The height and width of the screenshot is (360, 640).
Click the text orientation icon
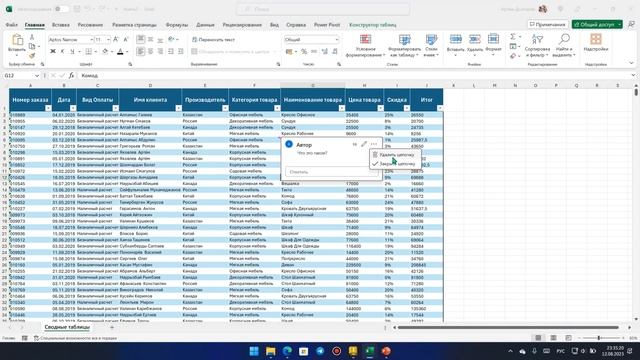[x=171, y=40]
